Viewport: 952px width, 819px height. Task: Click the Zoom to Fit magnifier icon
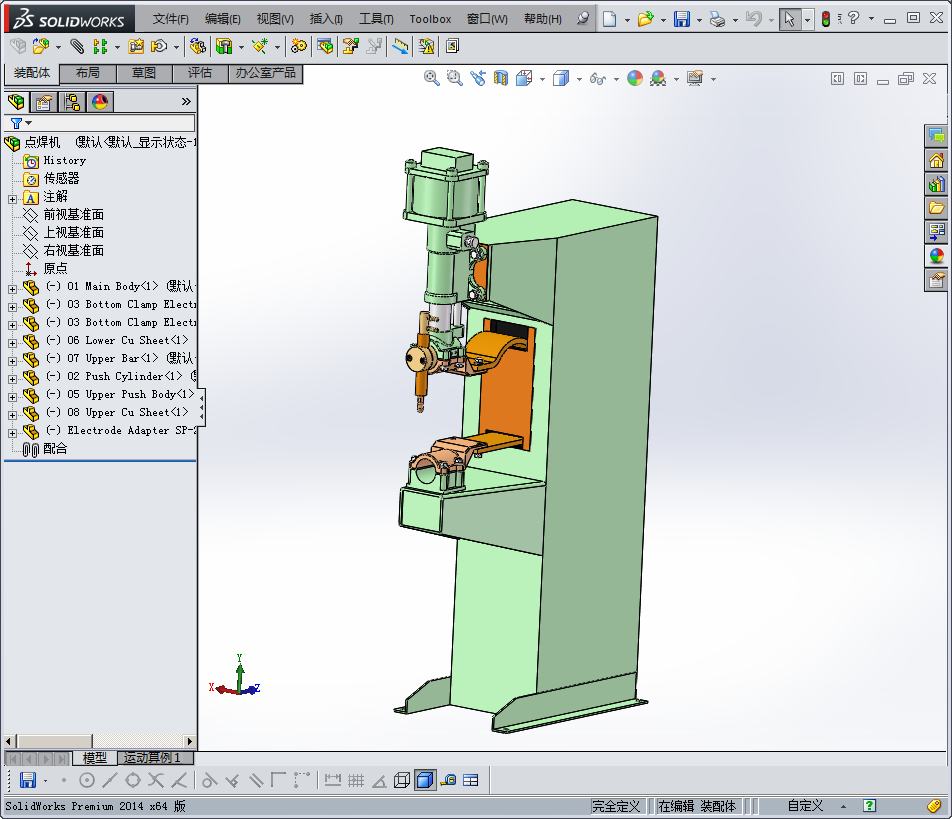pos(432,78)
